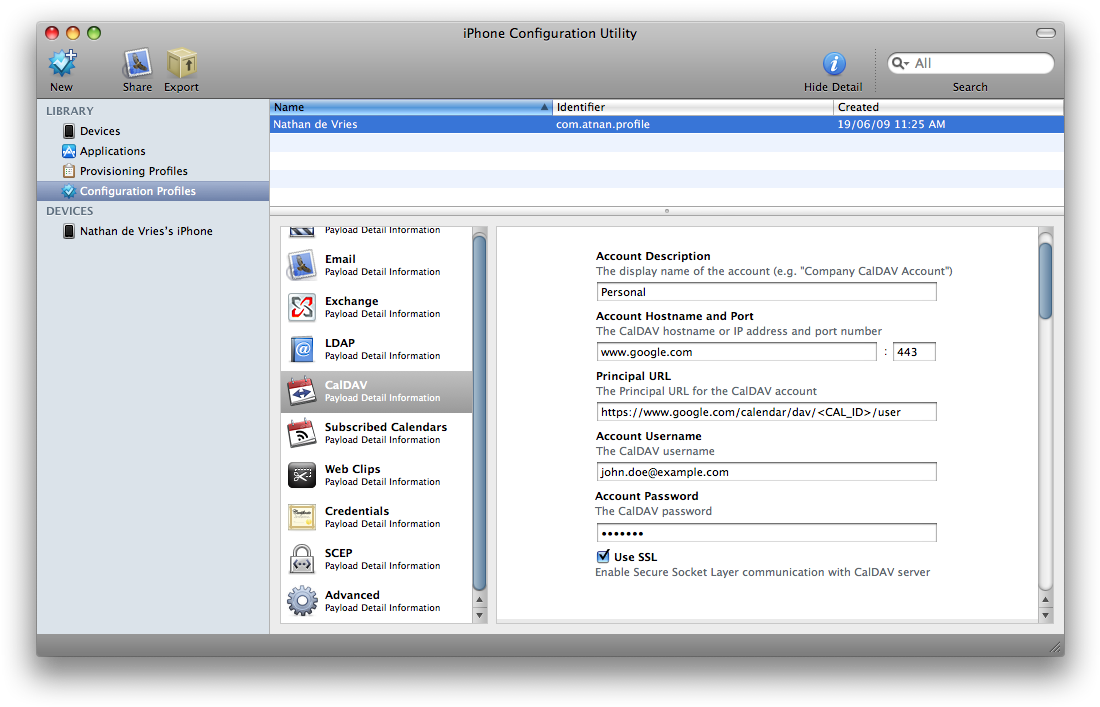1100x707 pixels.
Task: Open Provisioning Profiles in the sidebar
Action: click(153, 171)
